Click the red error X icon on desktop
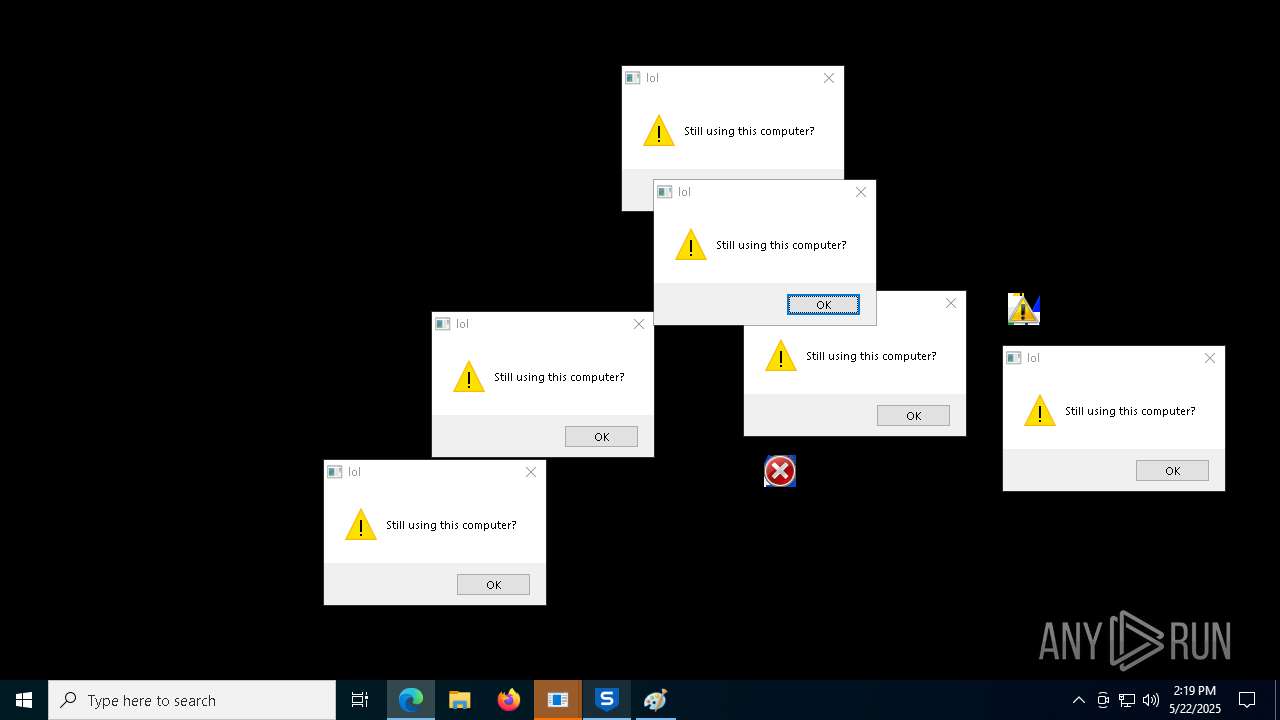 click(x=780, y=471)
